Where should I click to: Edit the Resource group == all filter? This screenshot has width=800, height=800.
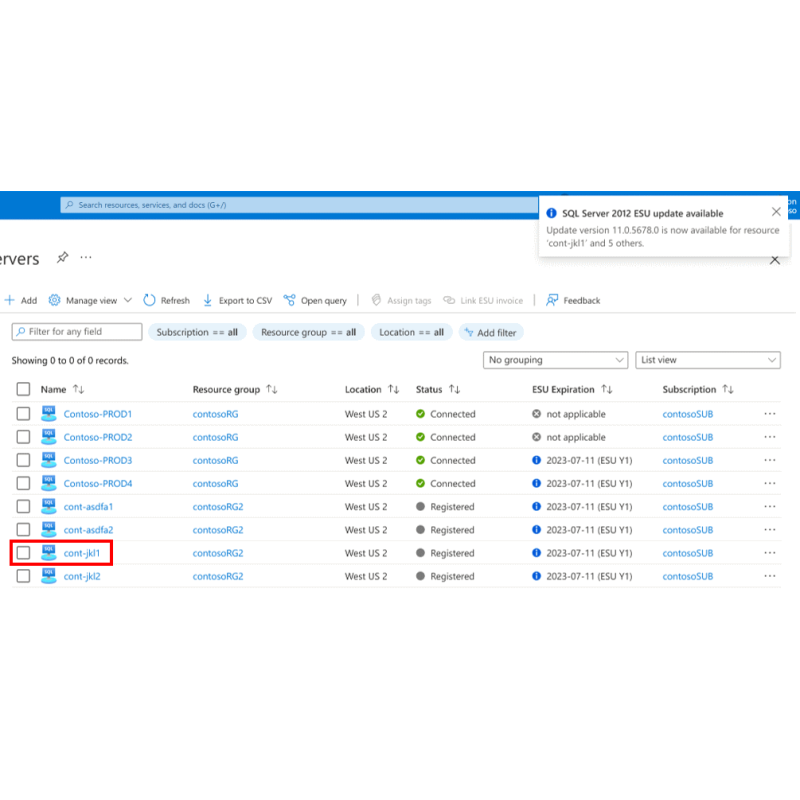click(x=308, y=332)
